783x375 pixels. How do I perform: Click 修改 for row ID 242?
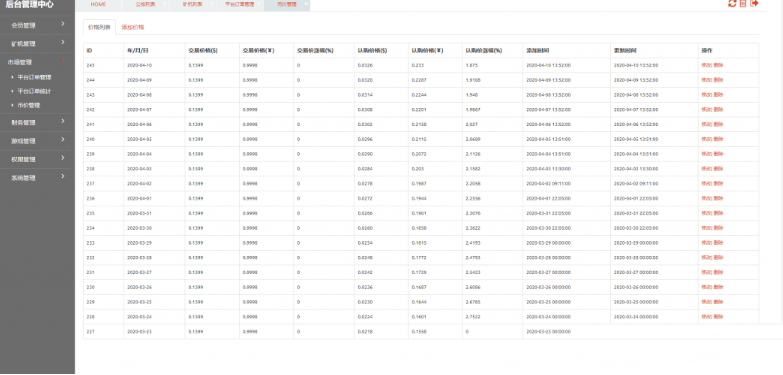(706, 109)
